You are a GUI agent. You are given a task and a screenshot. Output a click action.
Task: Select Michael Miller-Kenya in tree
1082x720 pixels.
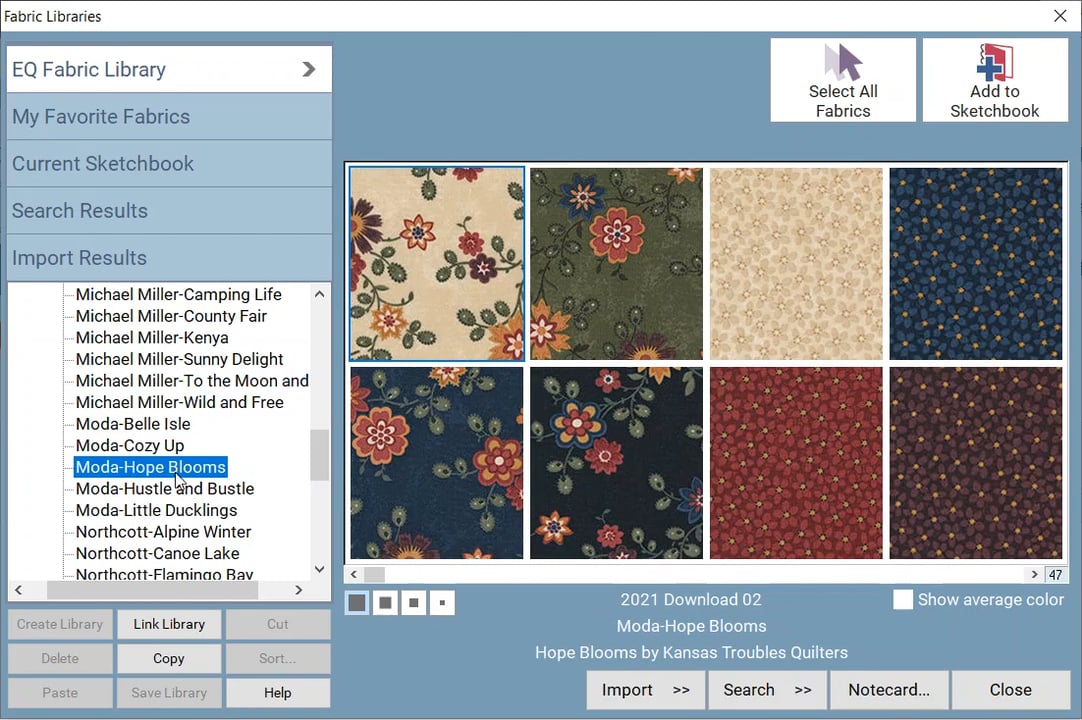tap(152, 338)
